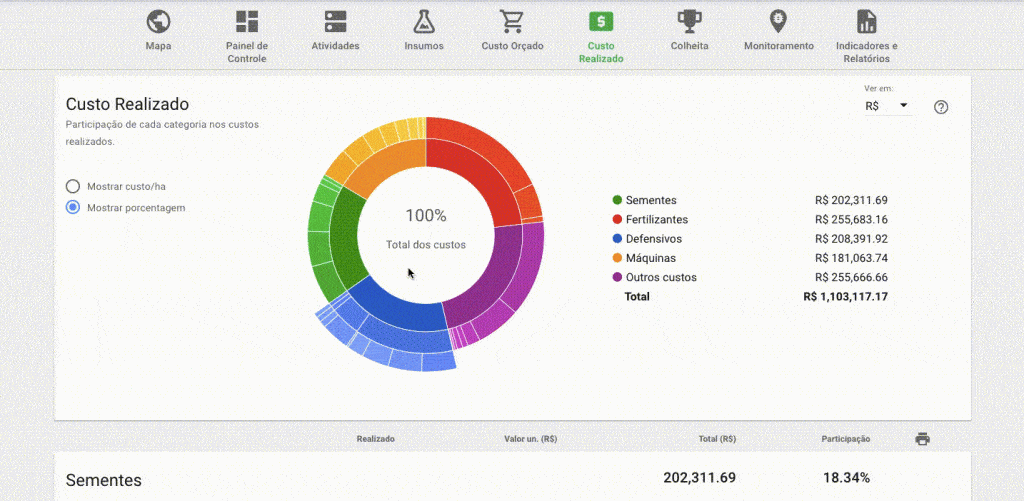
Task: Print the cost table using printer icon
Action: (922, 439)
